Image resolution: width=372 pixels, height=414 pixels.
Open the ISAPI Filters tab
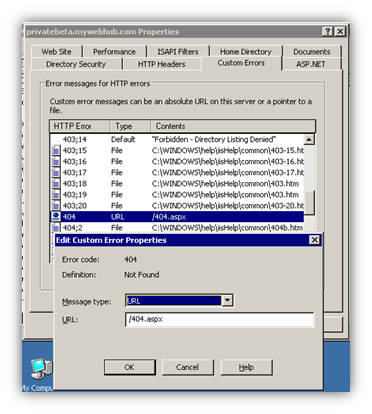point(178,52)
